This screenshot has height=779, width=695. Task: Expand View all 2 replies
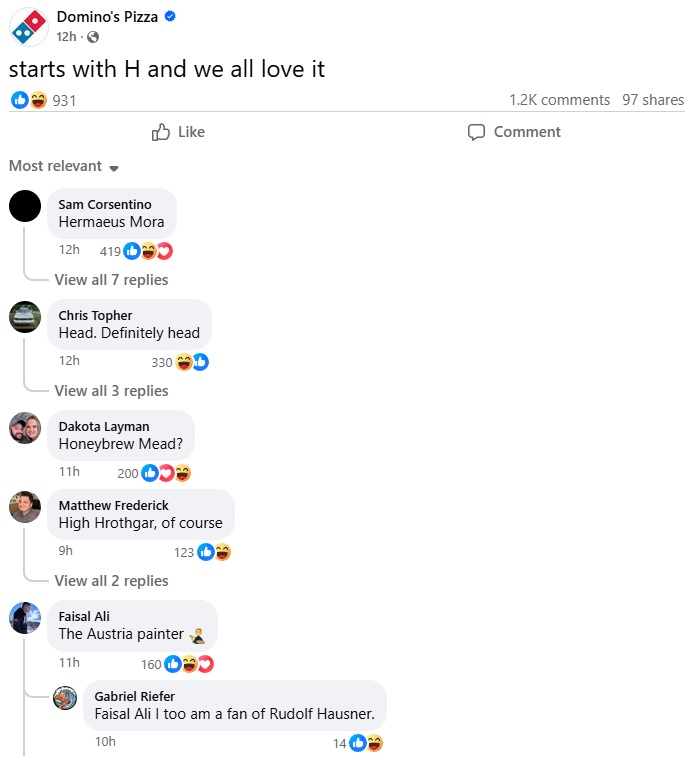coord(111,581)
